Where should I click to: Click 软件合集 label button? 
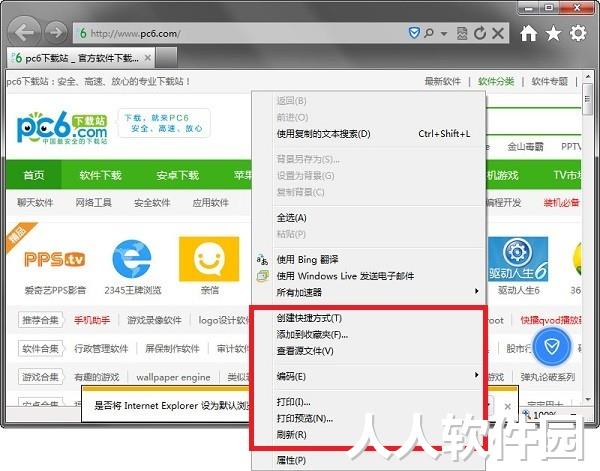40,349
